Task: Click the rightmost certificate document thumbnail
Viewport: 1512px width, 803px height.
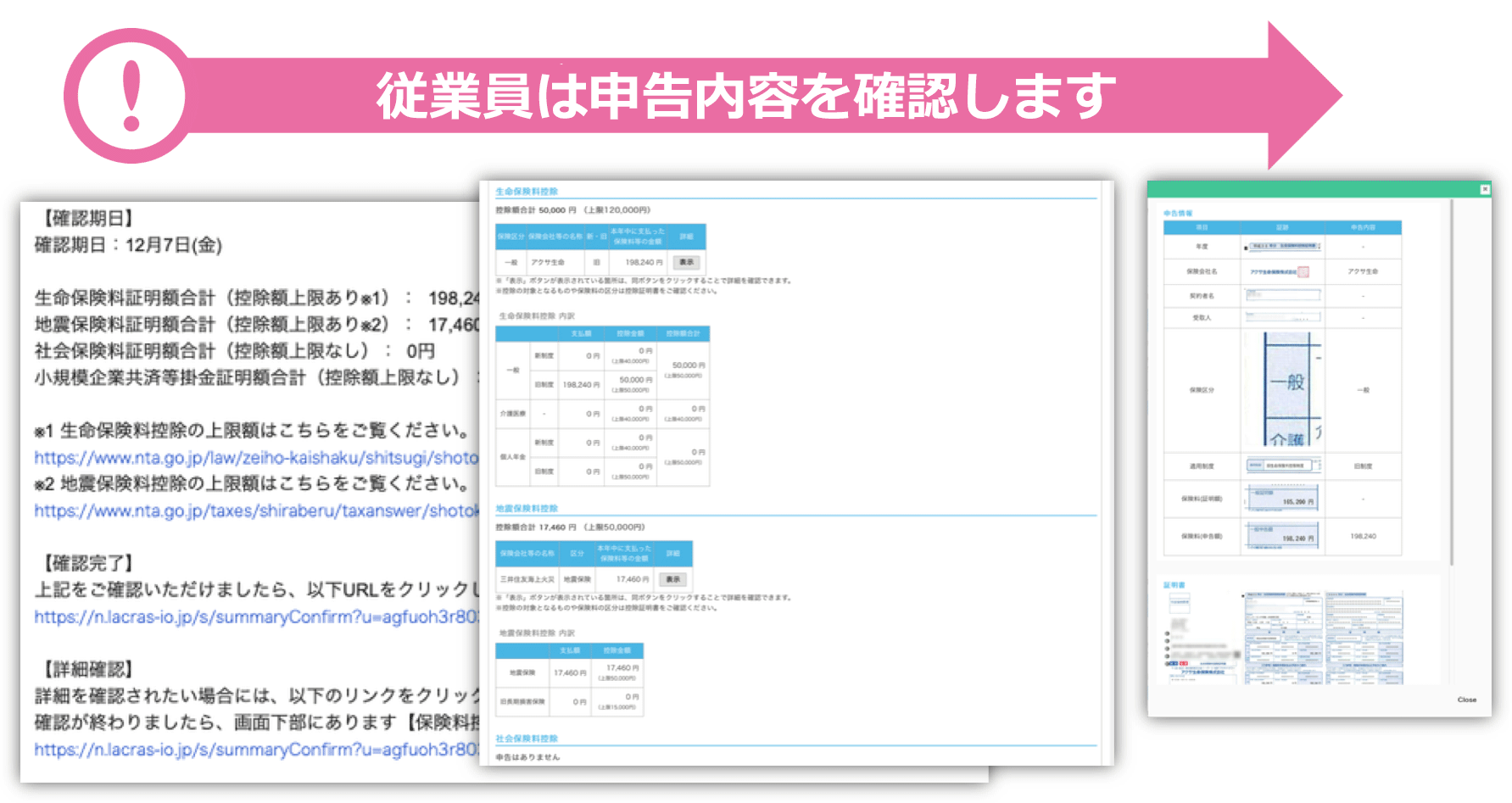Action: tap(1364, 638)
